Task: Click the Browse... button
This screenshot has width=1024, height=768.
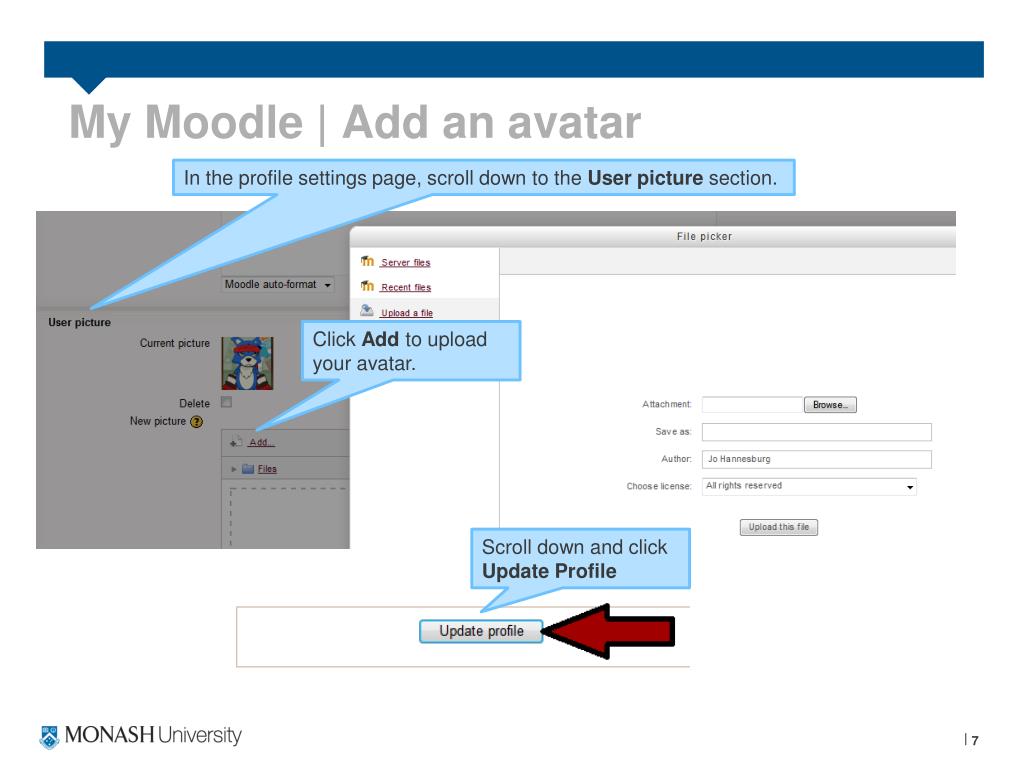Action: 830,405
